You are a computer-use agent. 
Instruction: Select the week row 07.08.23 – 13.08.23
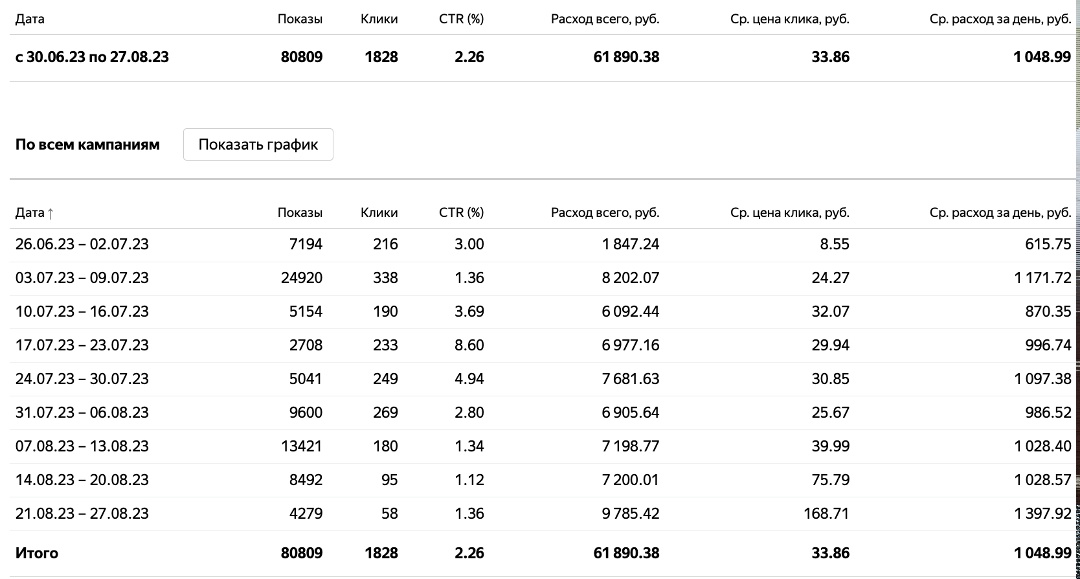[x=82, y=446]
